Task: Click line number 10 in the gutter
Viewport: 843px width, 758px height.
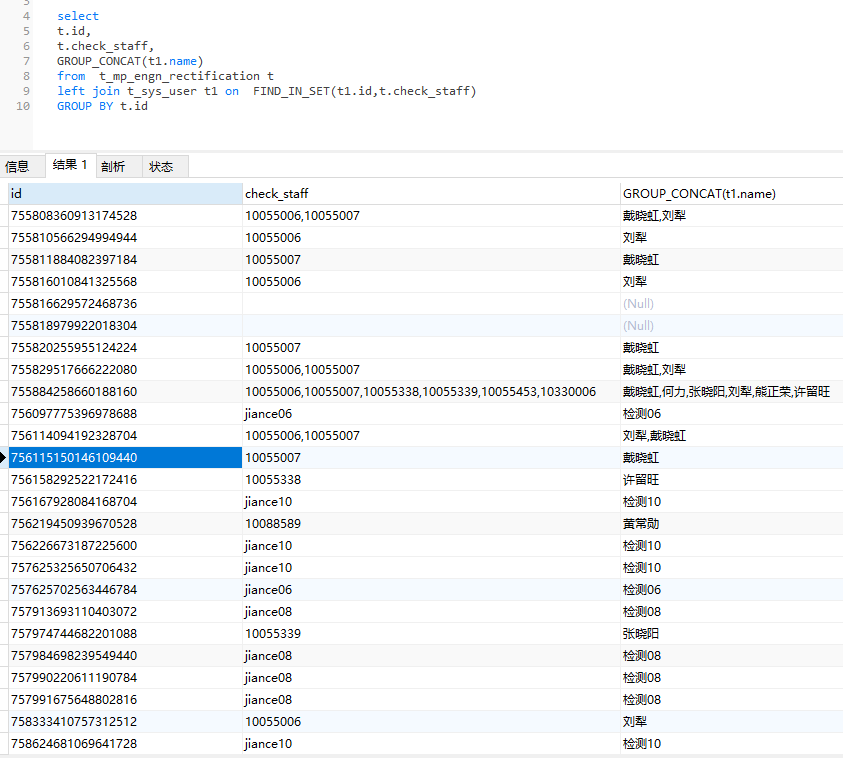Action: pos(23,106)
